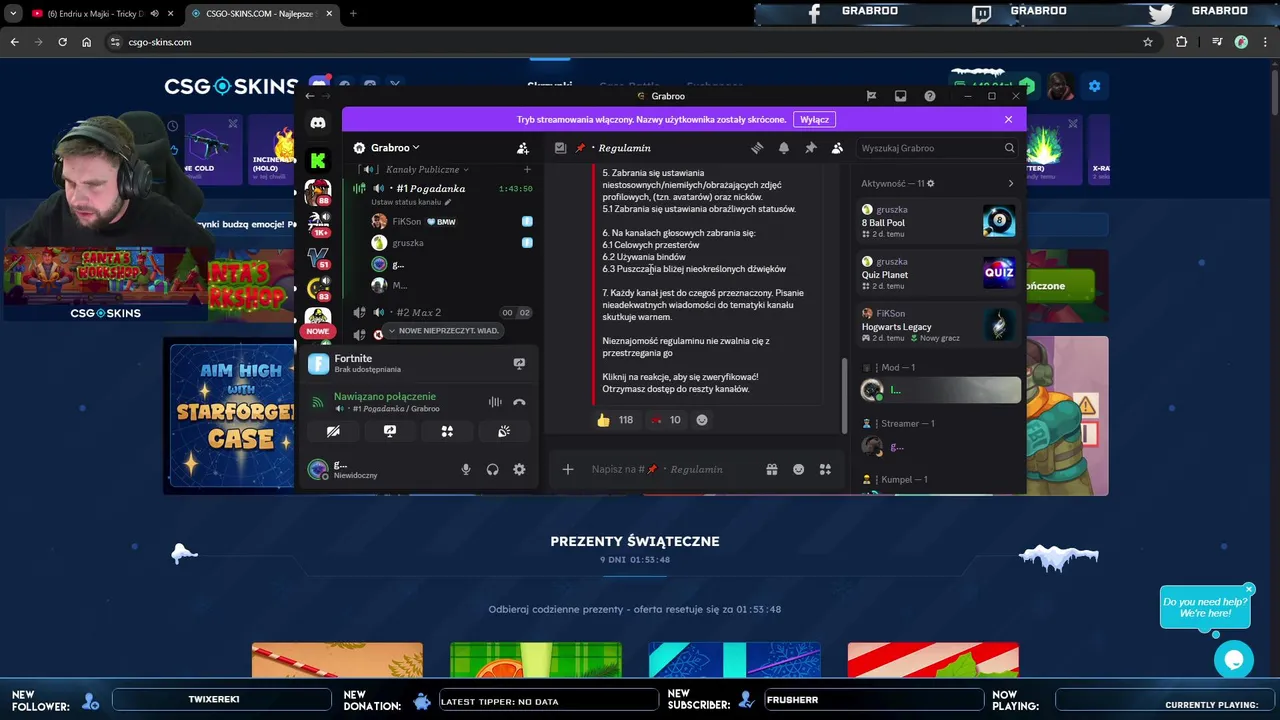The width and height of the screenshot is (1280, 720).
Task: Open the gift icon in the message bar
Action: tap(772, 469)
